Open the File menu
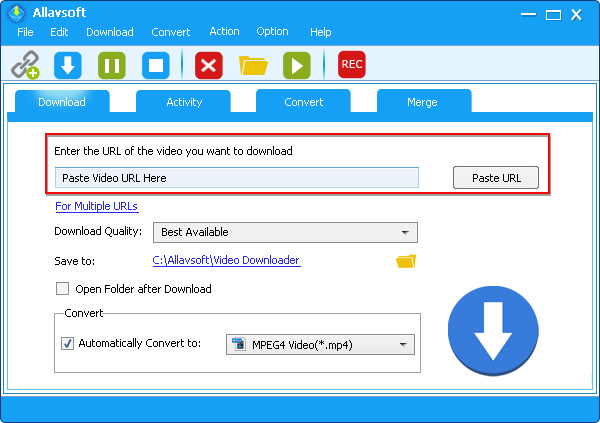 pyautogui.click(x=25, y=32)
